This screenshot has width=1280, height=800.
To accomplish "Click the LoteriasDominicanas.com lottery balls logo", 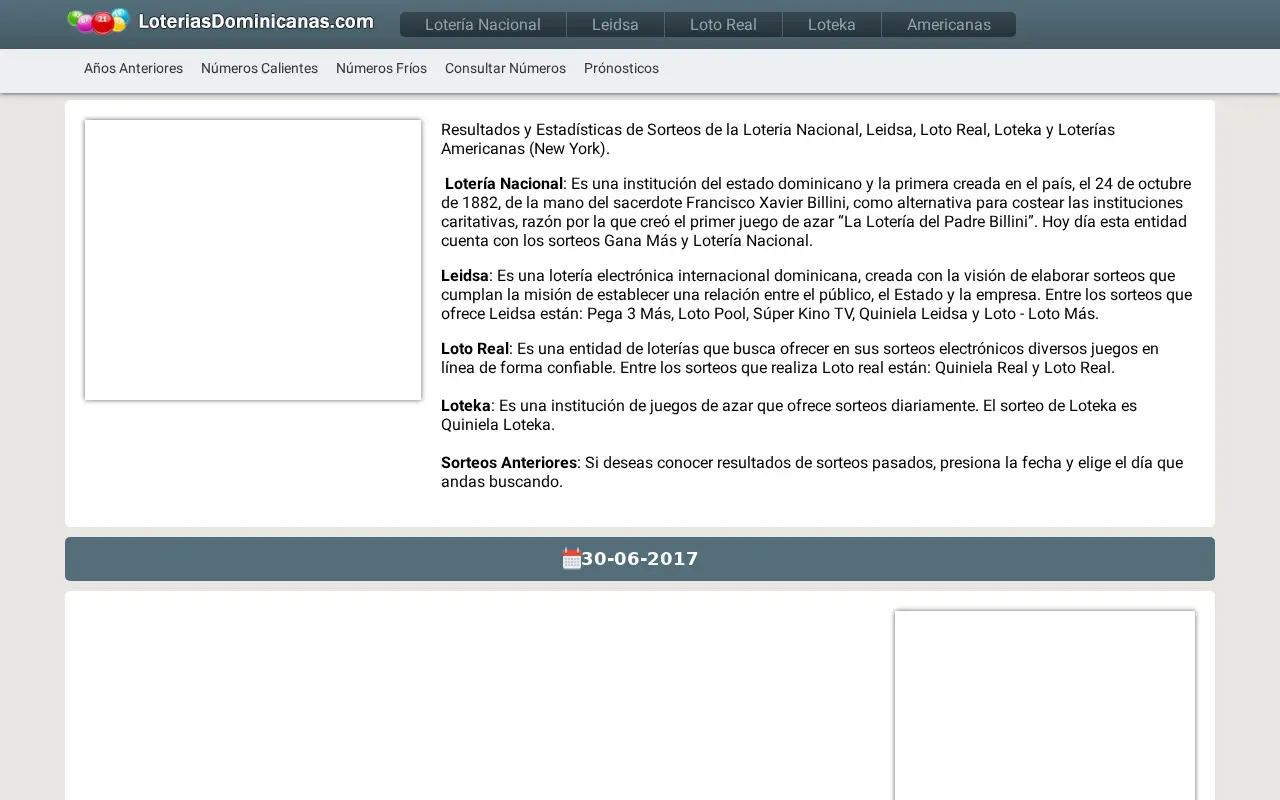I will (98, 21).
